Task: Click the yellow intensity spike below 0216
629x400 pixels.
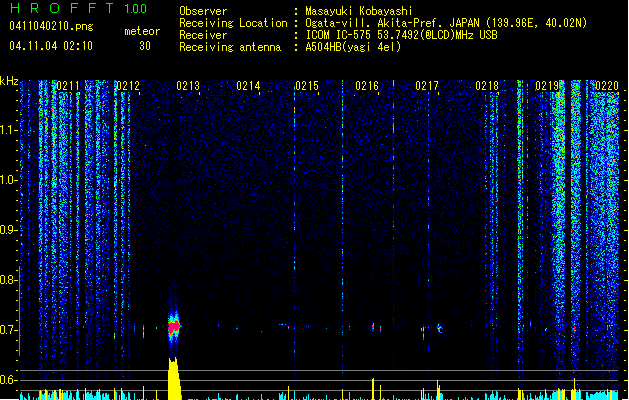Action: pos(373,389)
